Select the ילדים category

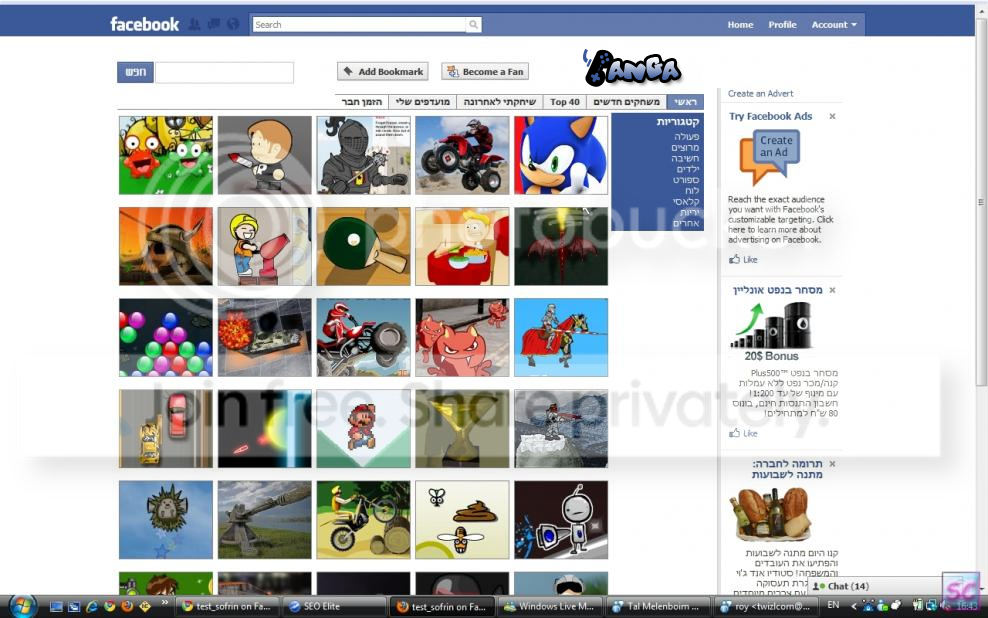(x=687, y=169)
